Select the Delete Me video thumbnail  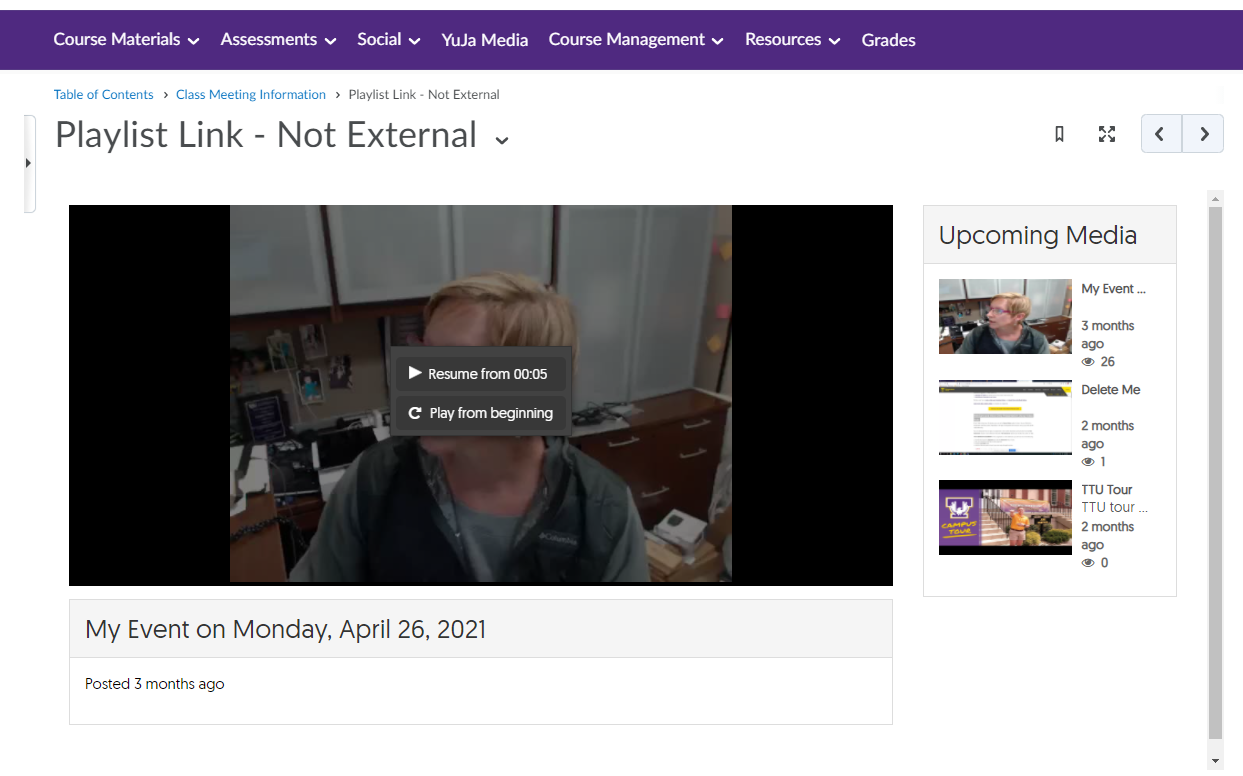1004,417
